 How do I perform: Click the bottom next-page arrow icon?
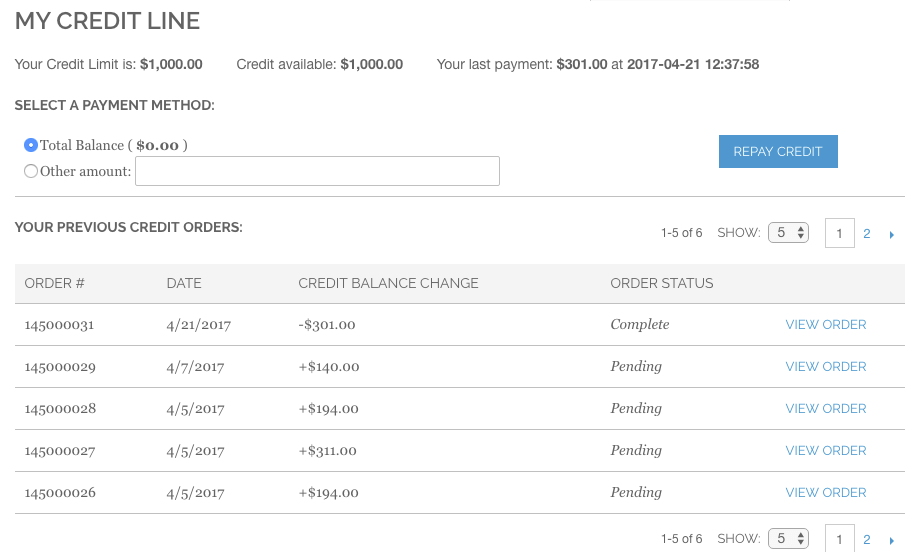pyautogui.click(x=891, y=540)
